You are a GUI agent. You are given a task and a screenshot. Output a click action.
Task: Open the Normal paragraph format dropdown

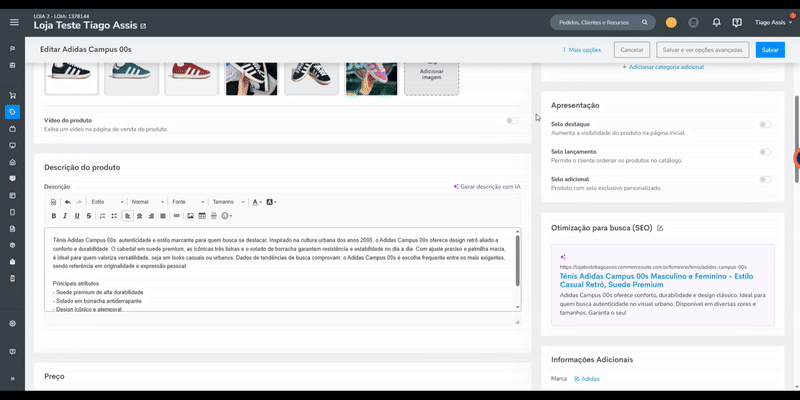click(147, 202)
